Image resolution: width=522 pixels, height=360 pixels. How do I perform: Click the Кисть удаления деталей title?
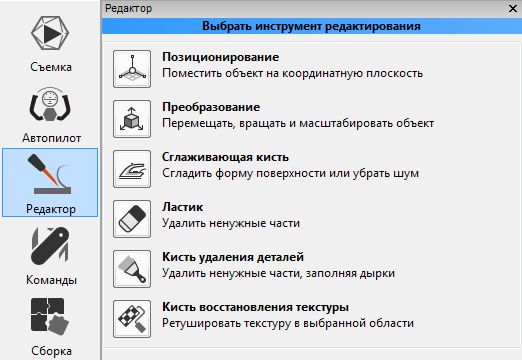pyautogui.click(x=233, y=257)
